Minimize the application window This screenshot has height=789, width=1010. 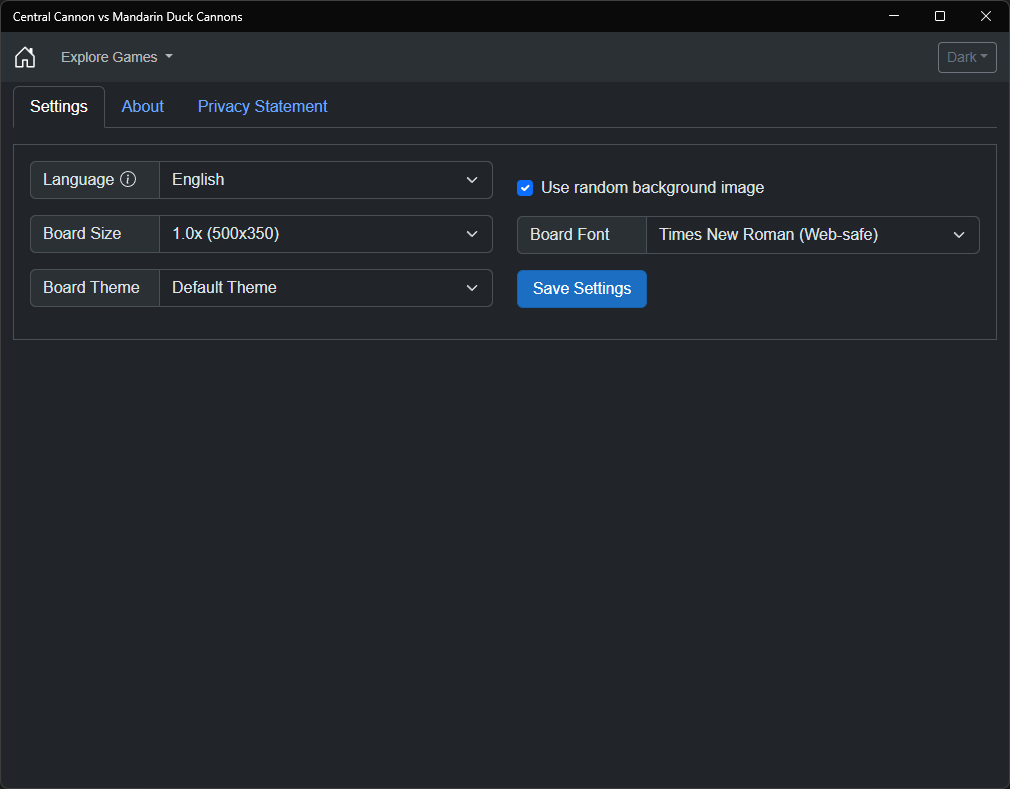point(894,16)
